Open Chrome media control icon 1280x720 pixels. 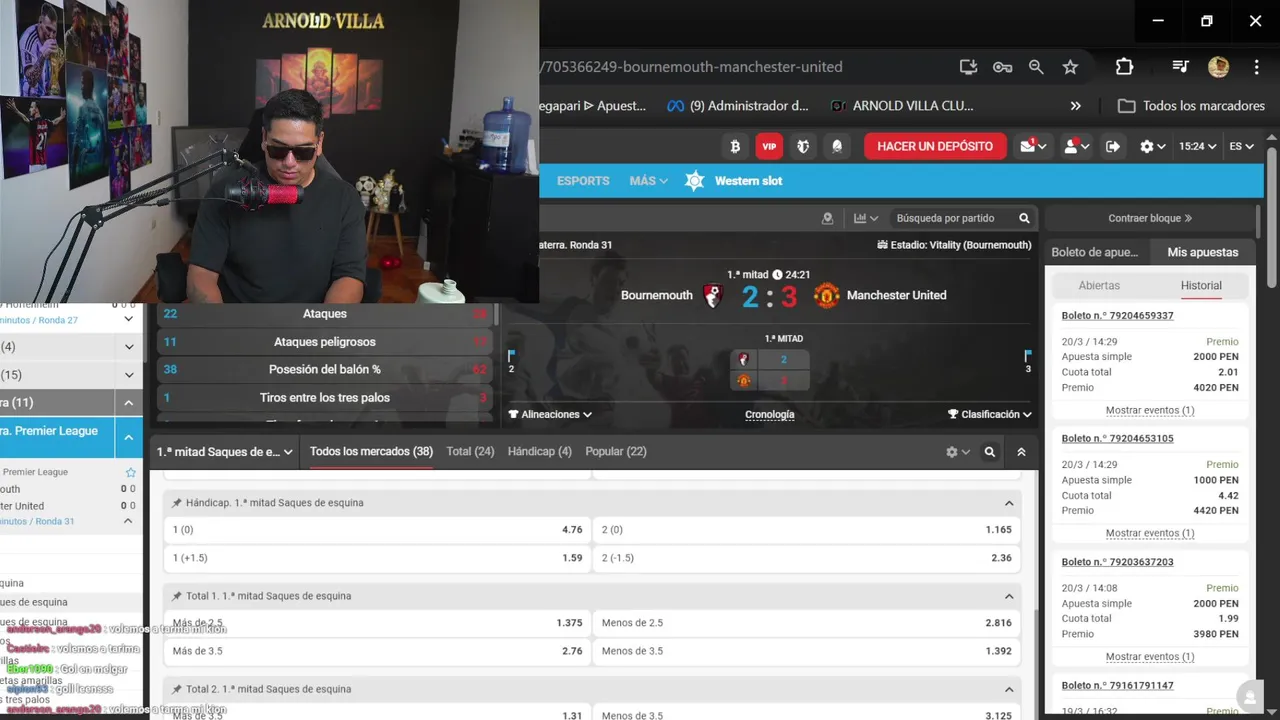pos(1180,67)
